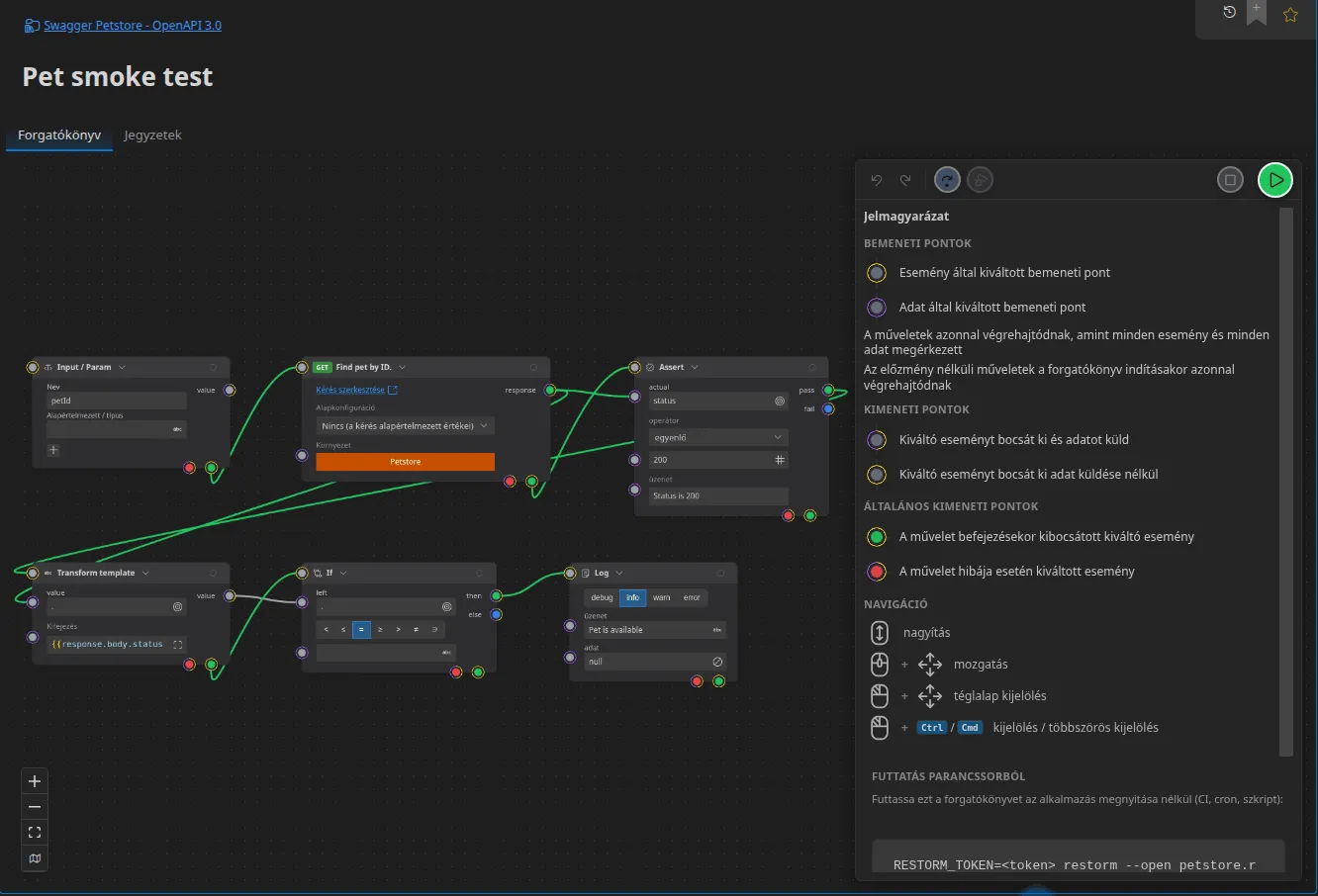Click the status circle on Assert node header
1318x896 pixels.
tap(812, 367)
